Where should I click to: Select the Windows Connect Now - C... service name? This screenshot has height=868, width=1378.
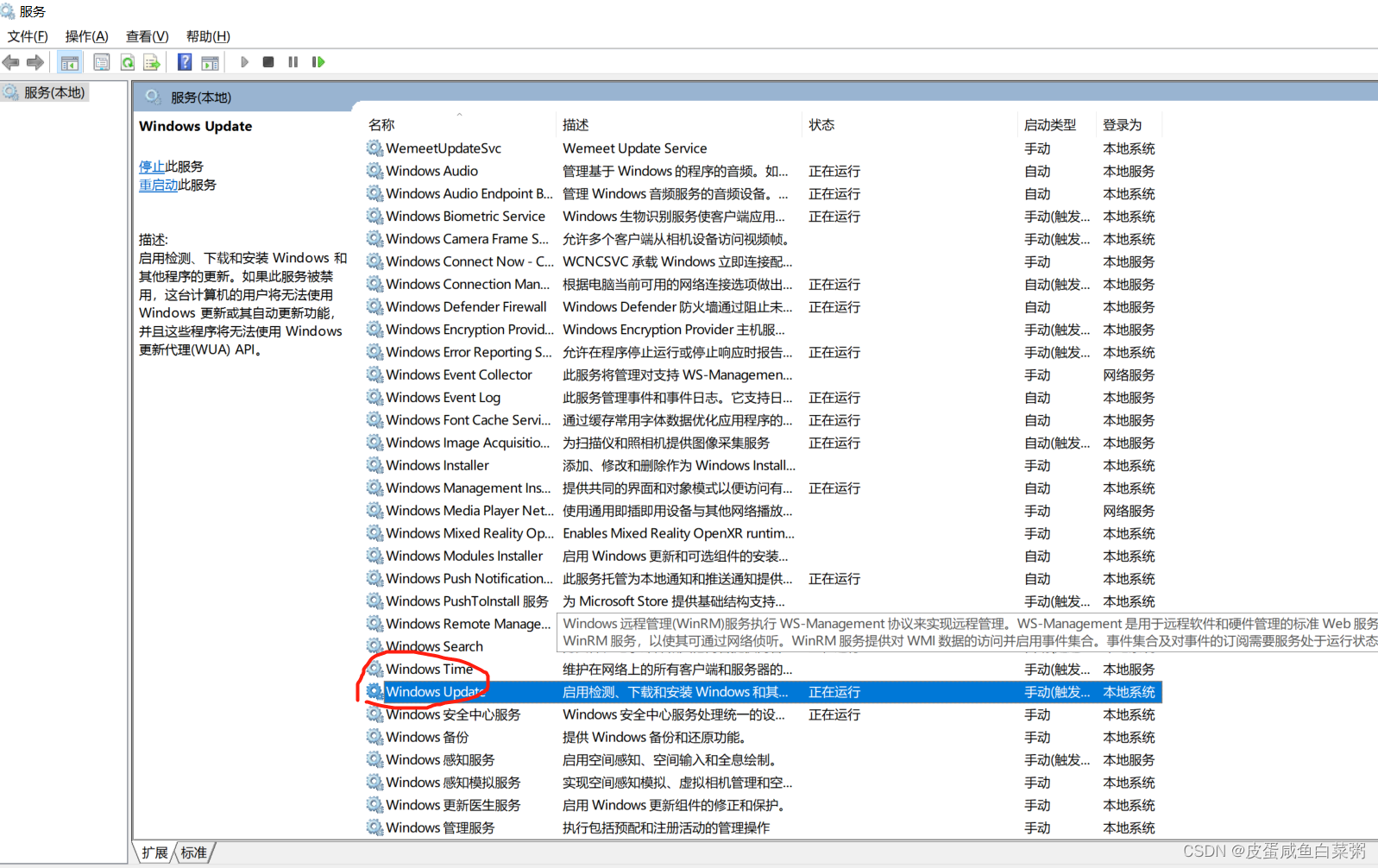pos(469,261)
